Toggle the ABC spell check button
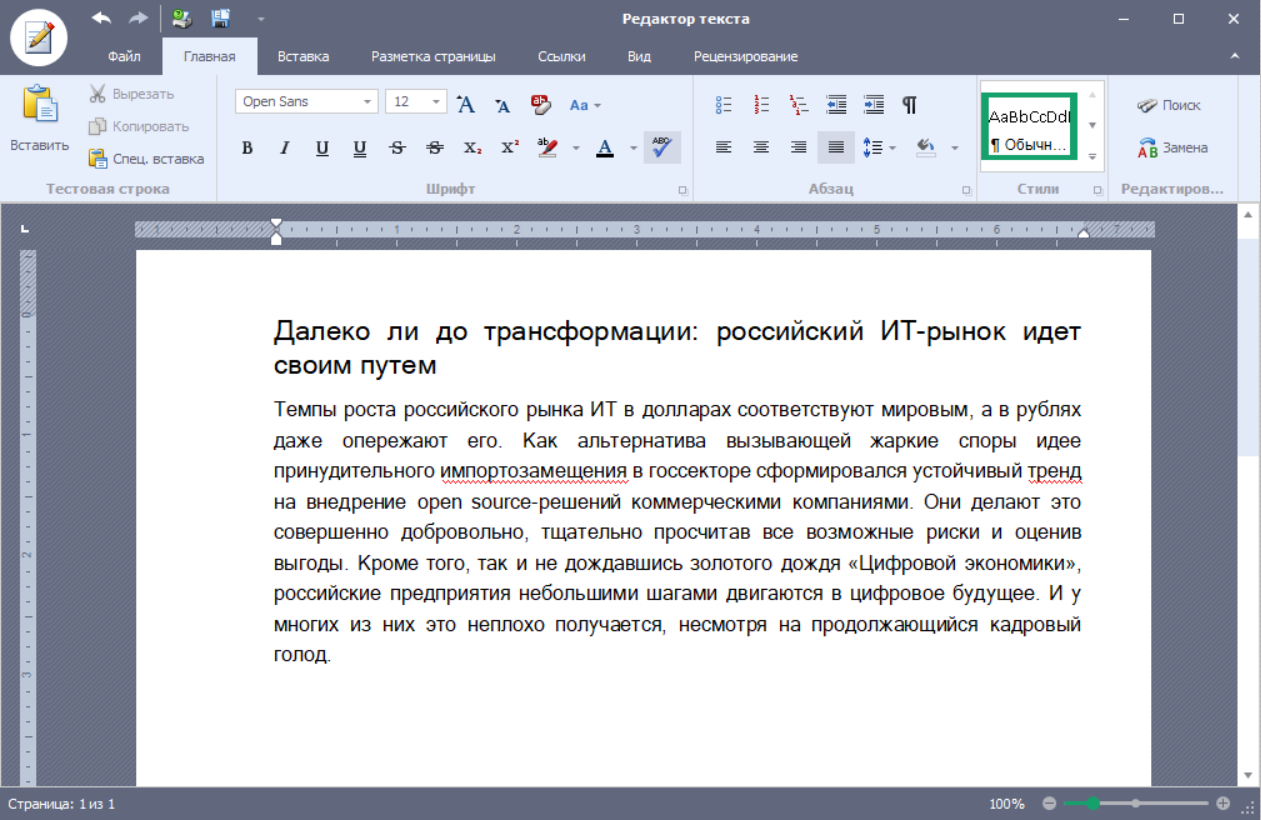The height and width of the screenshot is (820, 1261). pyautogui.click(x=662, y=148)
